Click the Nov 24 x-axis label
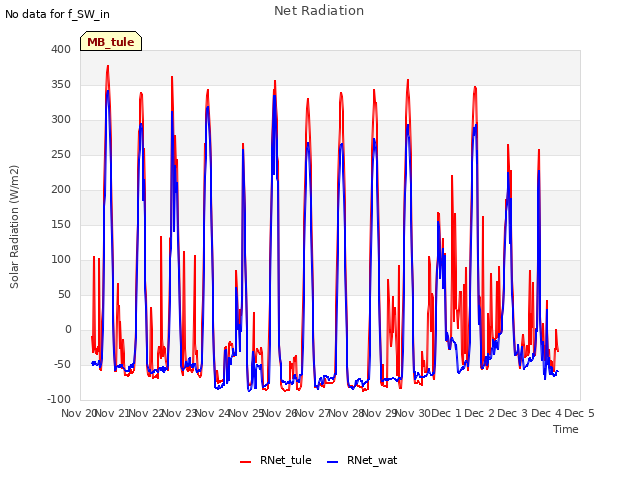The width and height of the screenshot is (640, 480). [213, 413]
